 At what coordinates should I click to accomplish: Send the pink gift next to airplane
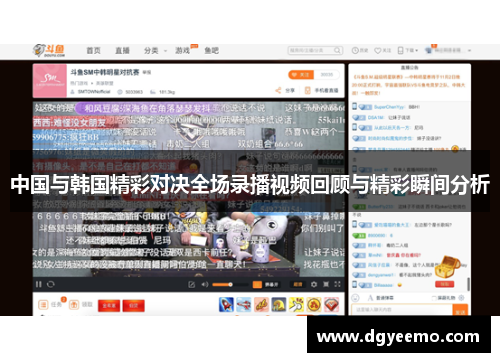pyautogui.click(x=261, y=305)
